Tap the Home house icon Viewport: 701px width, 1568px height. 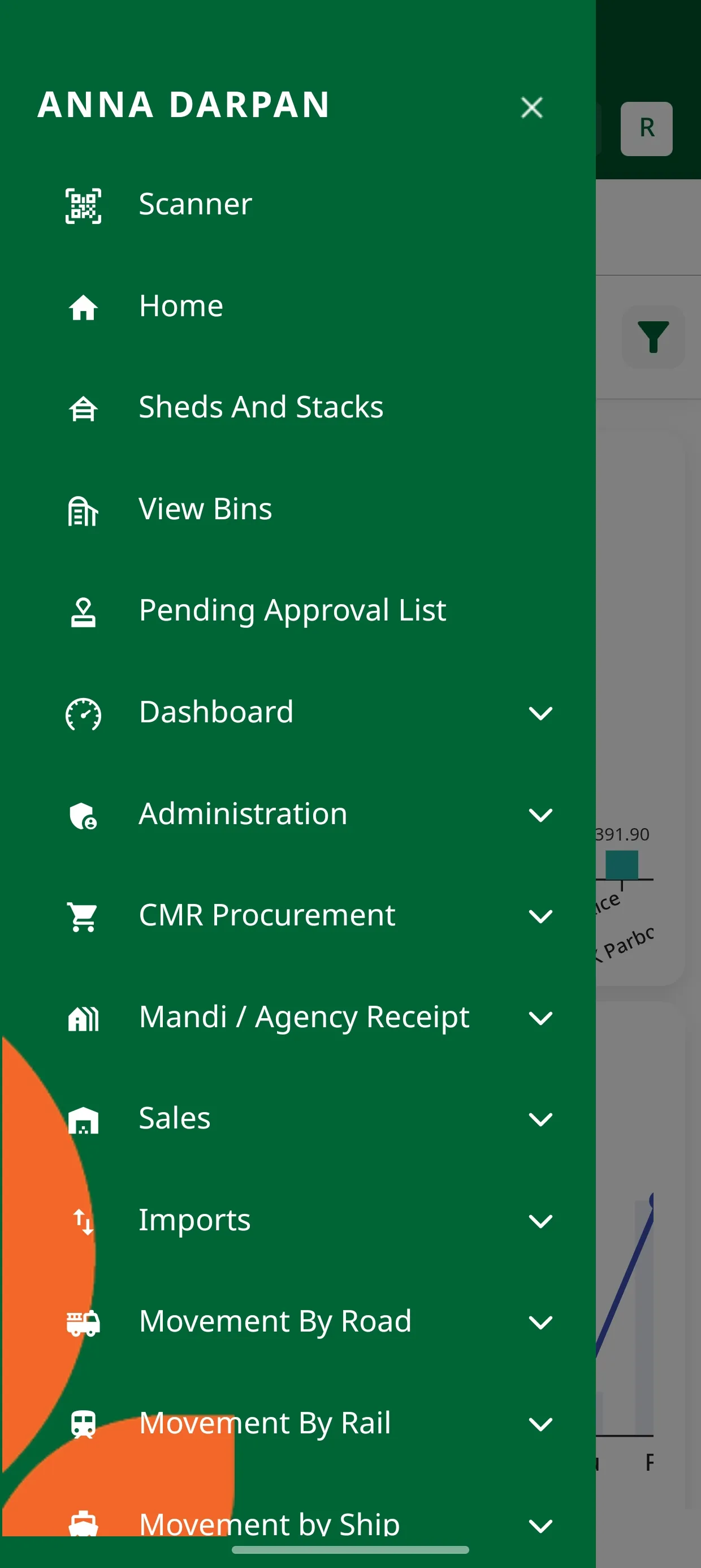point(83,307)
